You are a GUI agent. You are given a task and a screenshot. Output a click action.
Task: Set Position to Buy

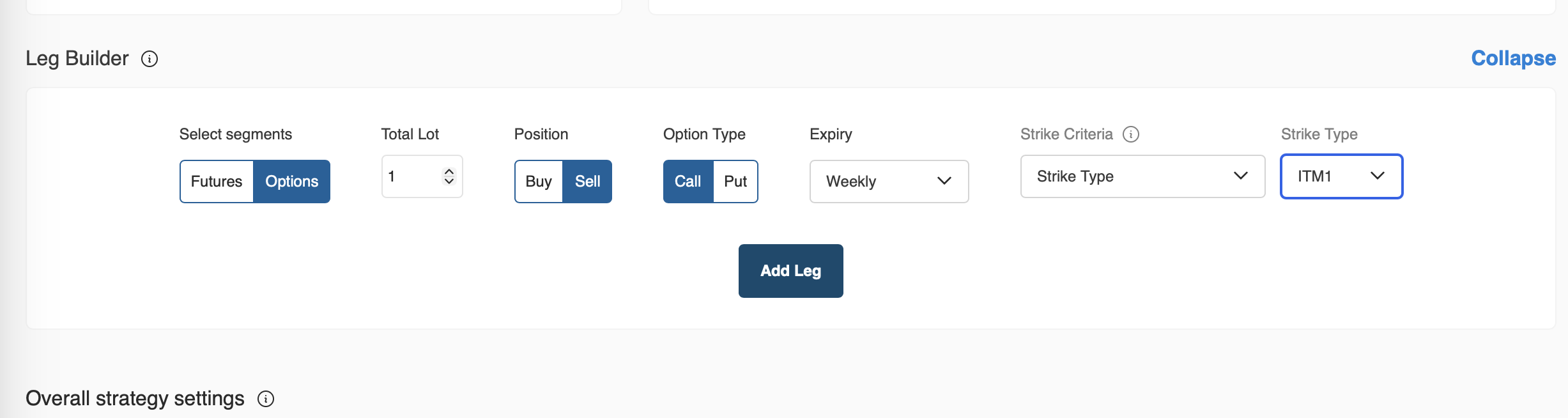[x=539, y=182]
